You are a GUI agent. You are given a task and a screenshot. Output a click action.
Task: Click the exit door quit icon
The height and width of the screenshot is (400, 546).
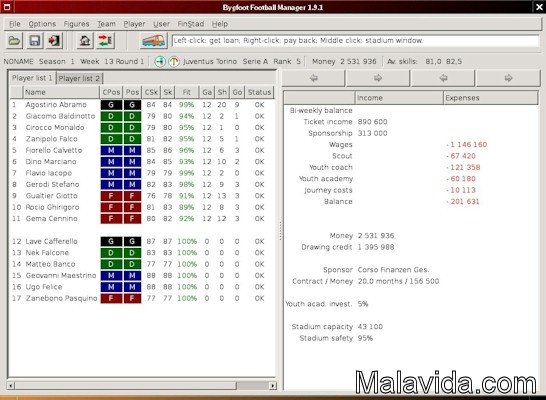tap(54, 41)
